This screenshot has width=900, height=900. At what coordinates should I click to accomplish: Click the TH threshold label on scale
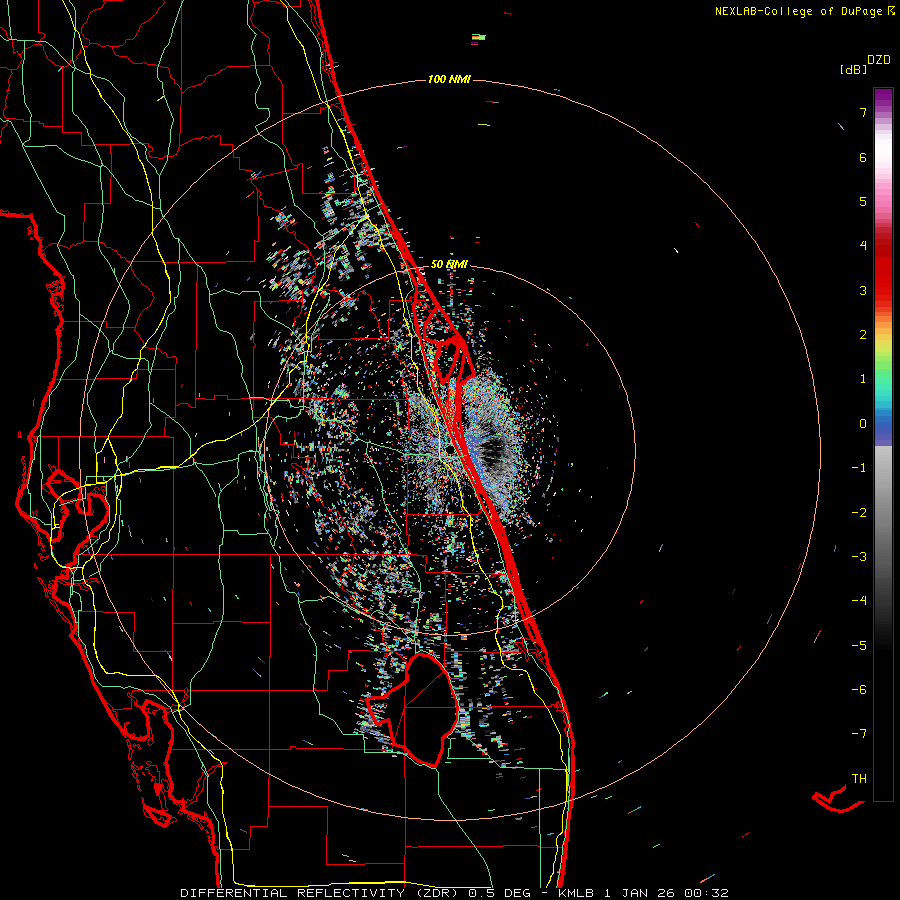(x=859, y=779)
